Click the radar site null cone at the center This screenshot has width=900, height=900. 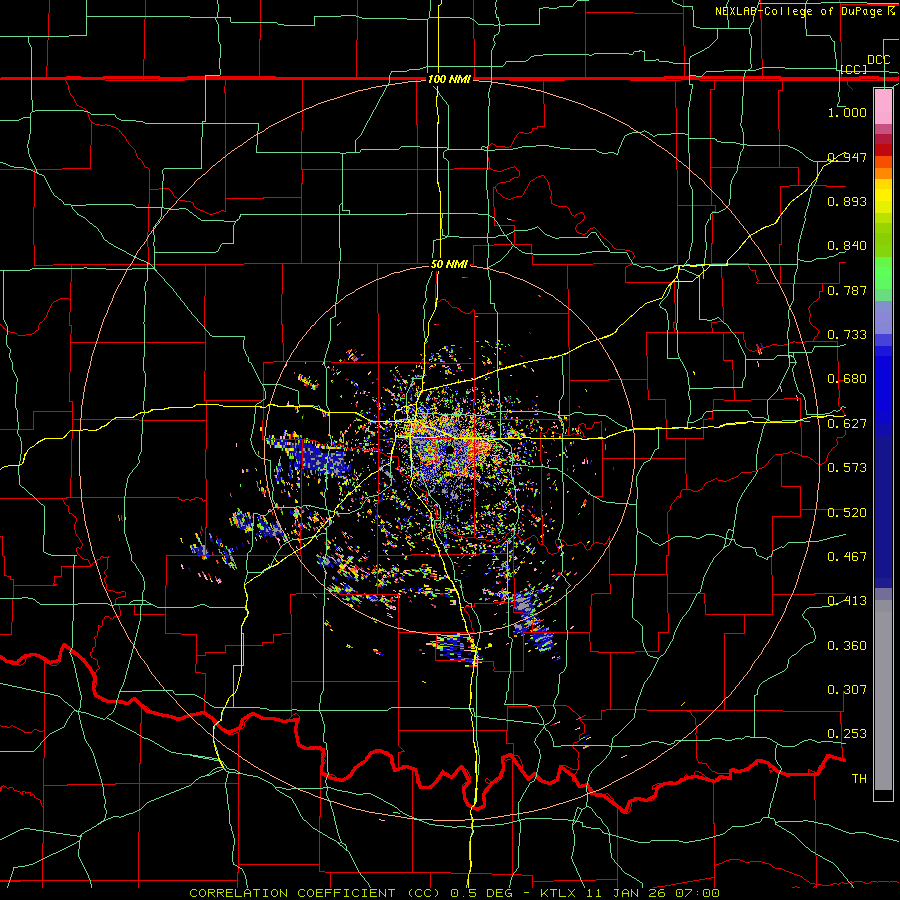click(449, 449)
